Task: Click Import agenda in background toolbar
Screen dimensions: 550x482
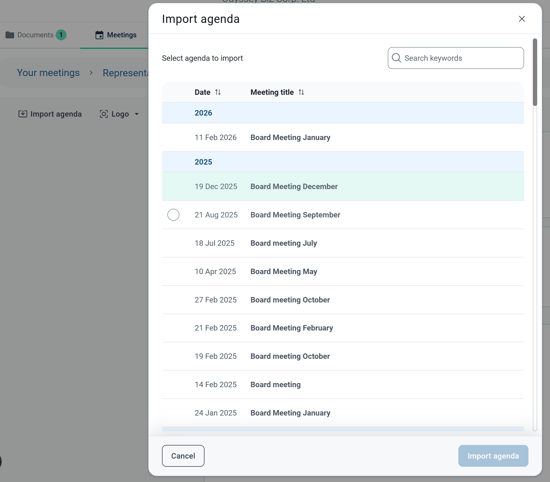Action: pyautogui.click(x=50, y=114)
